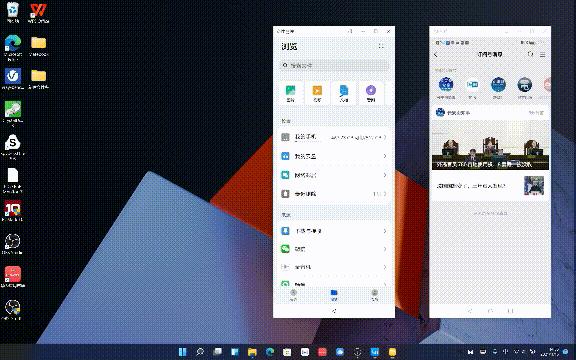Open File Explorer from the taskbar
This screenshot has height=360, width=576.
[x=252, y=352]
